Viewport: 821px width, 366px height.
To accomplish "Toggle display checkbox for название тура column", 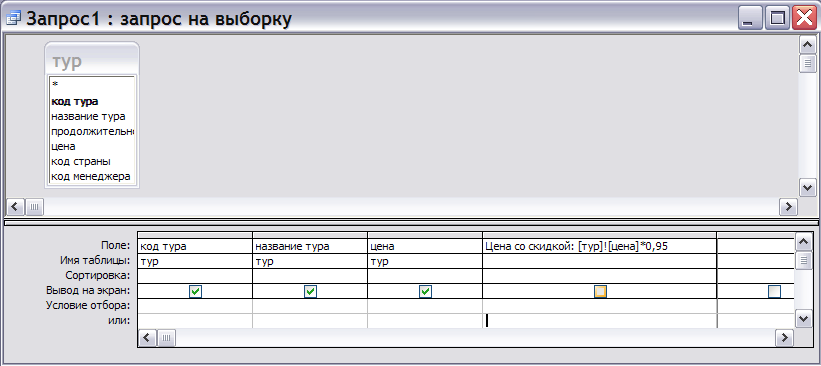I will point(310,291).
